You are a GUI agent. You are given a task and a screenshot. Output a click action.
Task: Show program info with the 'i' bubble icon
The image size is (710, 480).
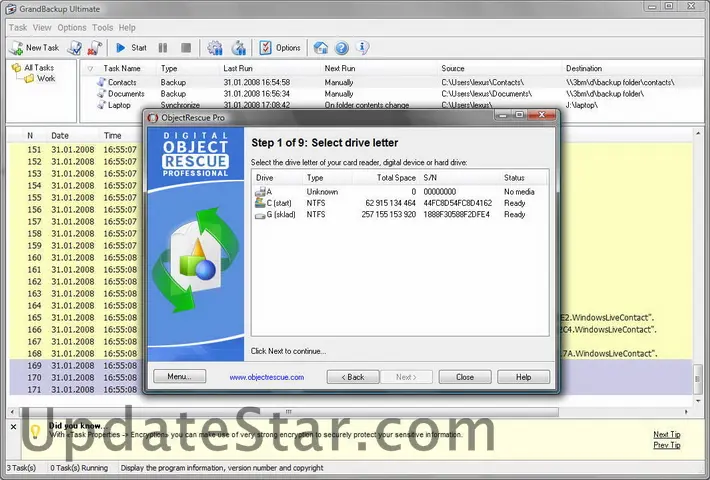pos(363,47)
